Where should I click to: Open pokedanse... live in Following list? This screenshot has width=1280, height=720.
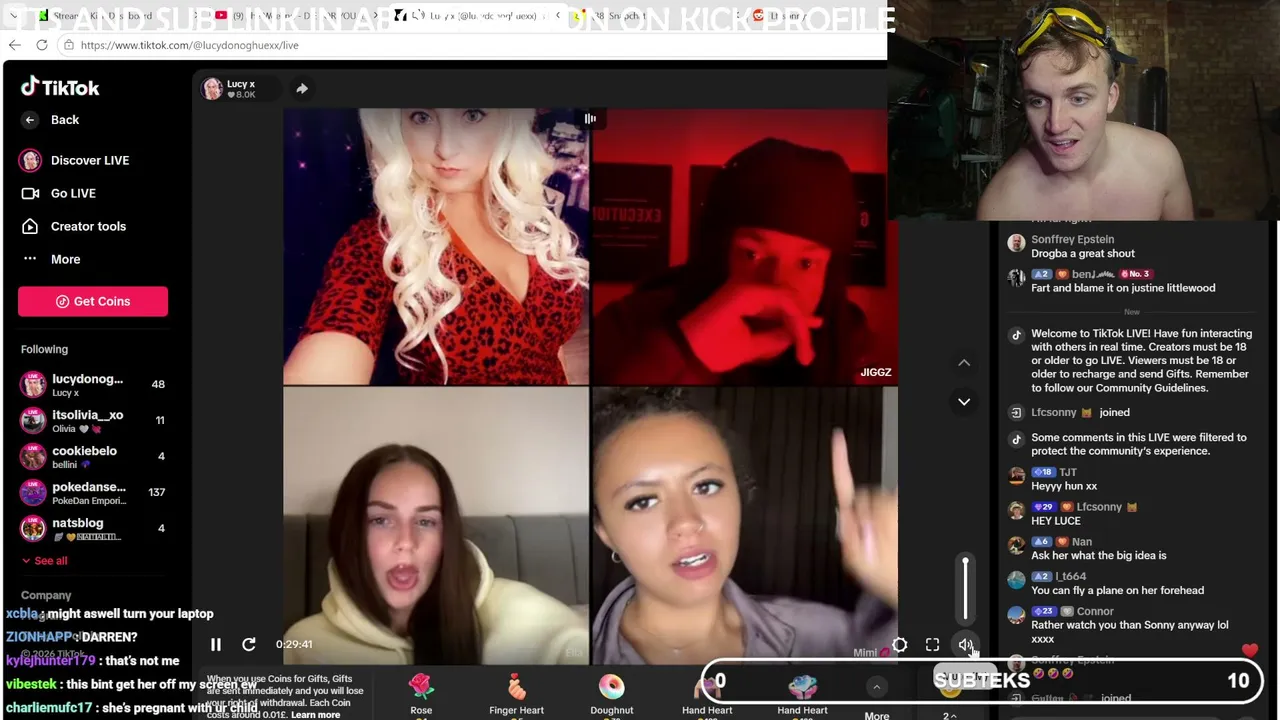pyautogui.click(x=93, y=492)
